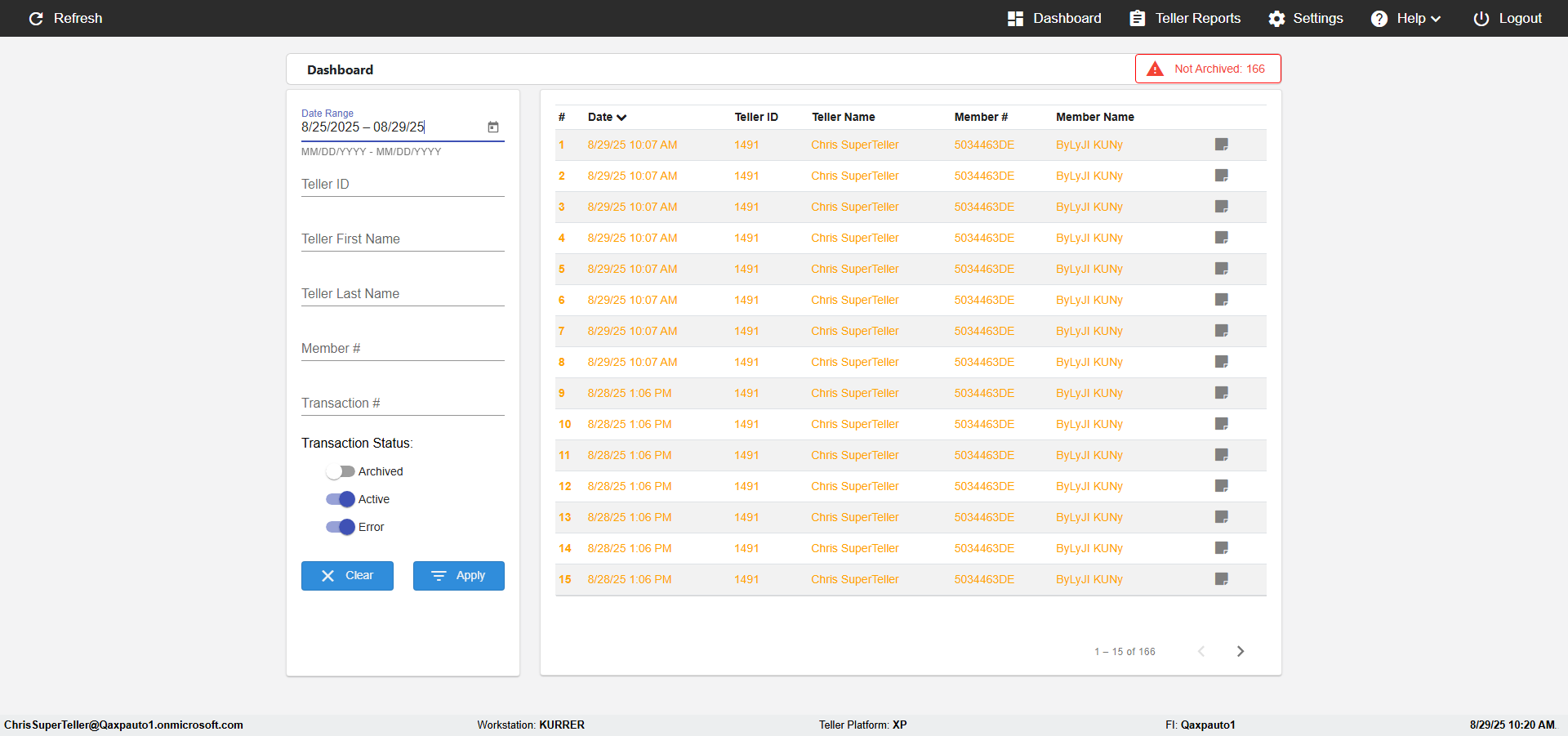Open Settings in the top navigation
This screenshot has width=1568, height=736.
(x=1305, y=19)
